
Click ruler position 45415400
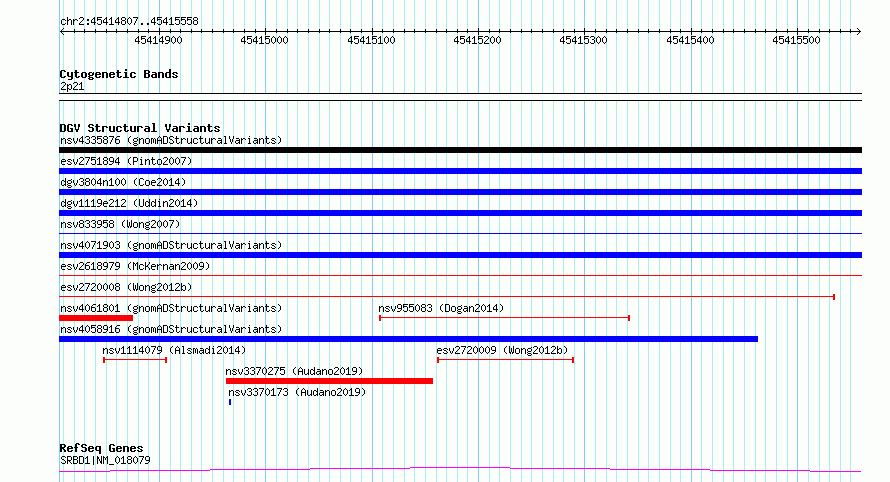coord(690,40)
